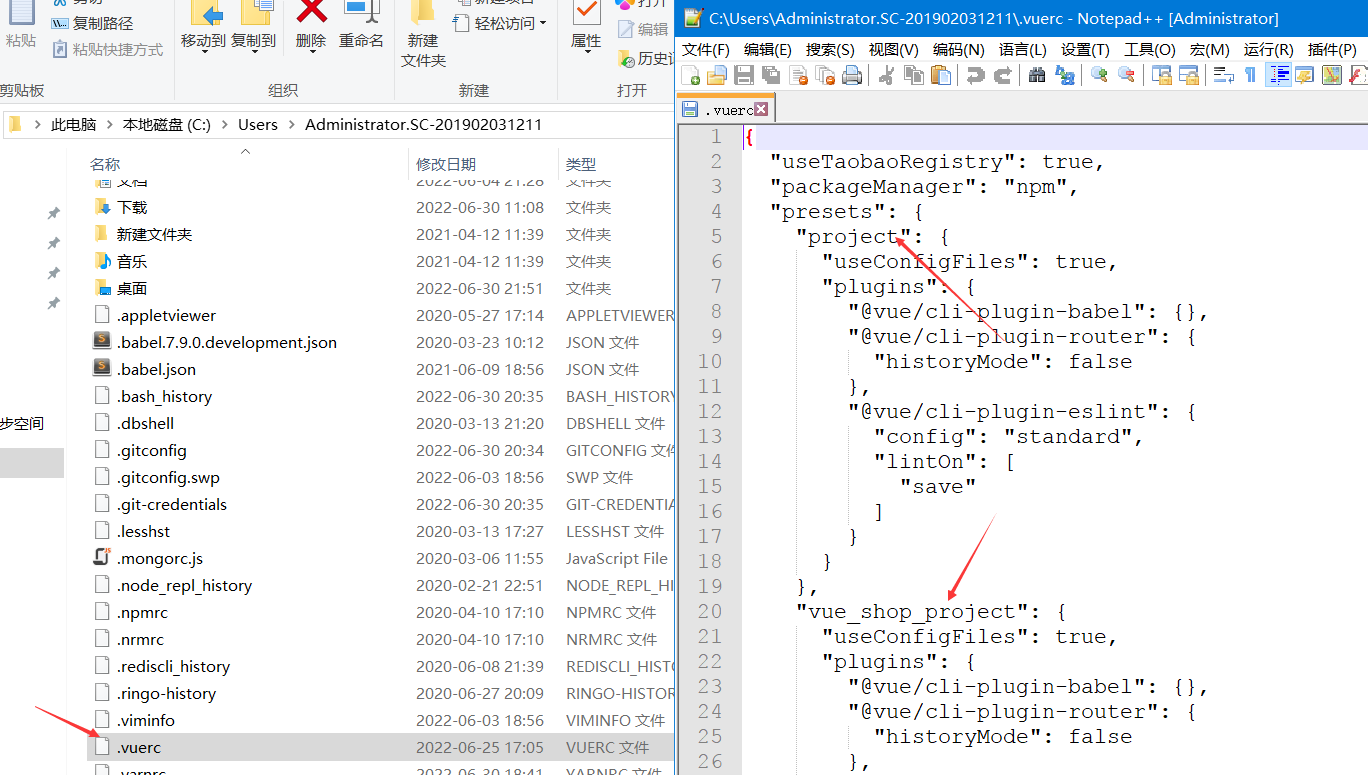Select the .bash_history file row
This screenshot has height=775, width=1368.
tap(380, 396)
